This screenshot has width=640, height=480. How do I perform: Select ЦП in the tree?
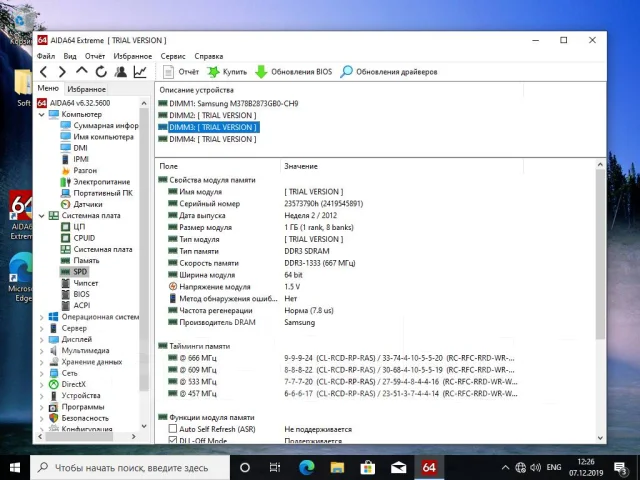click(73, 227)
